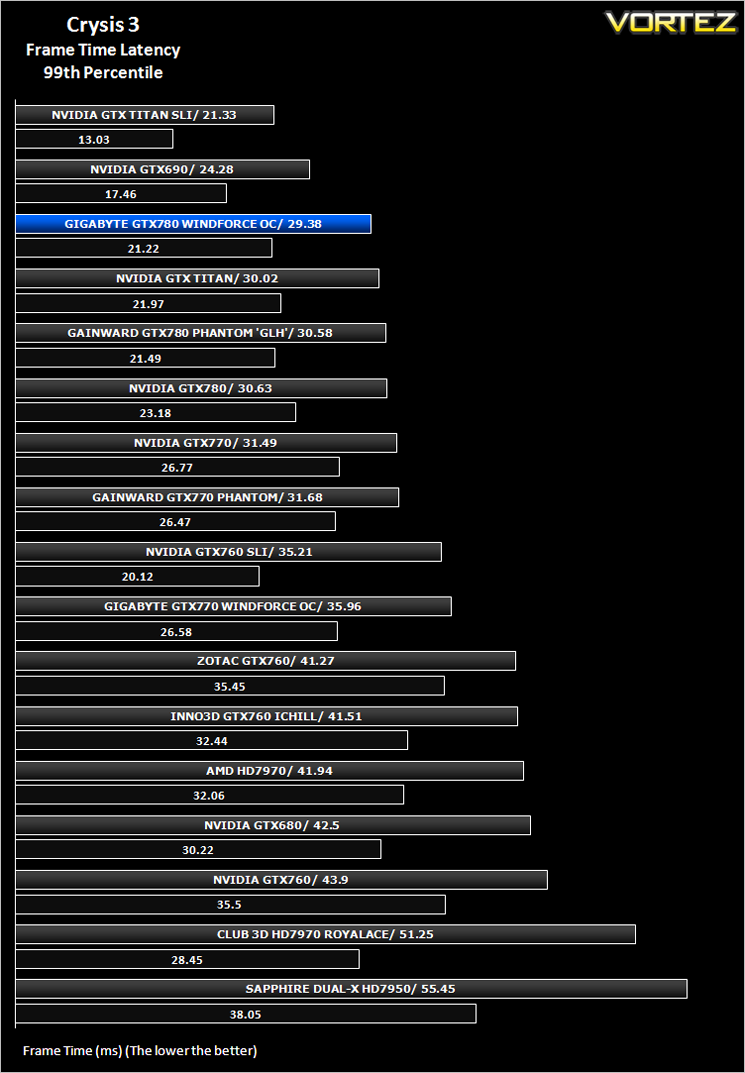Select the NVIDIA GTX770/ 31.49 bar
Viewport: 745px width, 1073px height.
click(206, 443)
